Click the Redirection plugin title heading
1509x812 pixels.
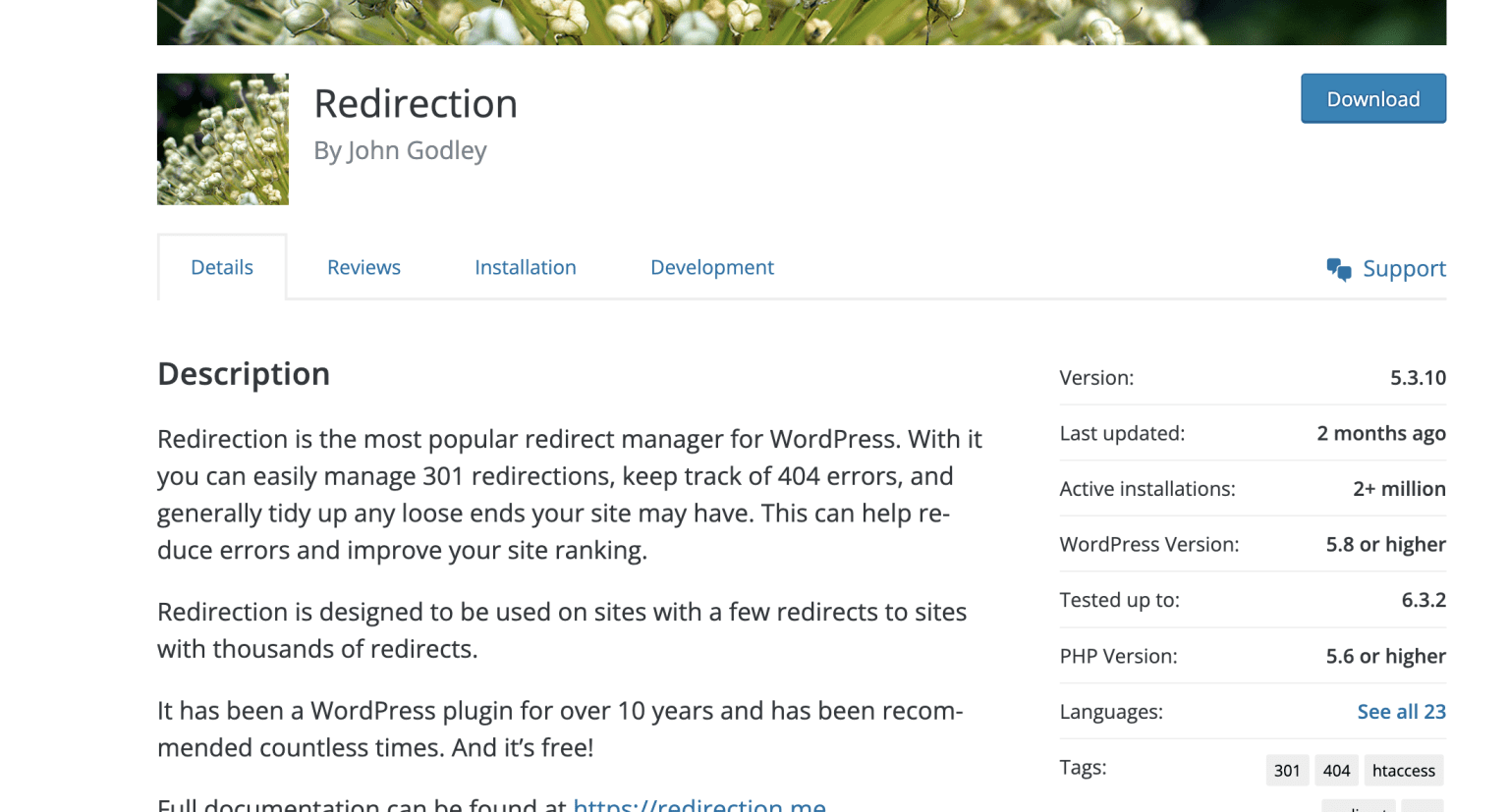tap(416, 103)
